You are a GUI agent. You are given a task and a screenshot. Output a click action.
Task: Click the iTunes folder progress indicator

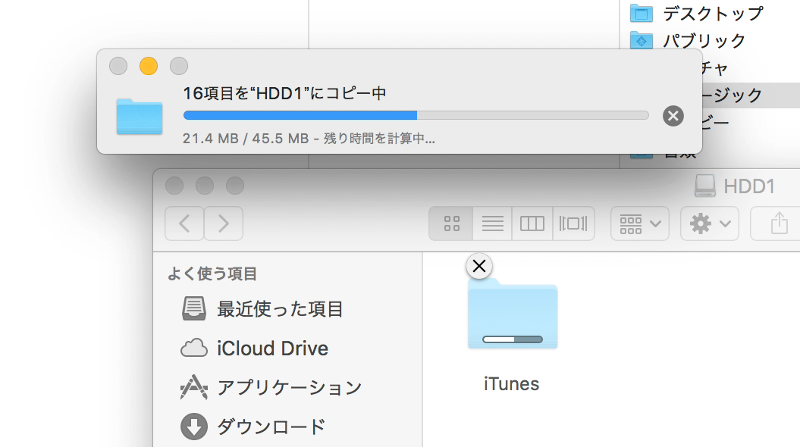[512, 339]
